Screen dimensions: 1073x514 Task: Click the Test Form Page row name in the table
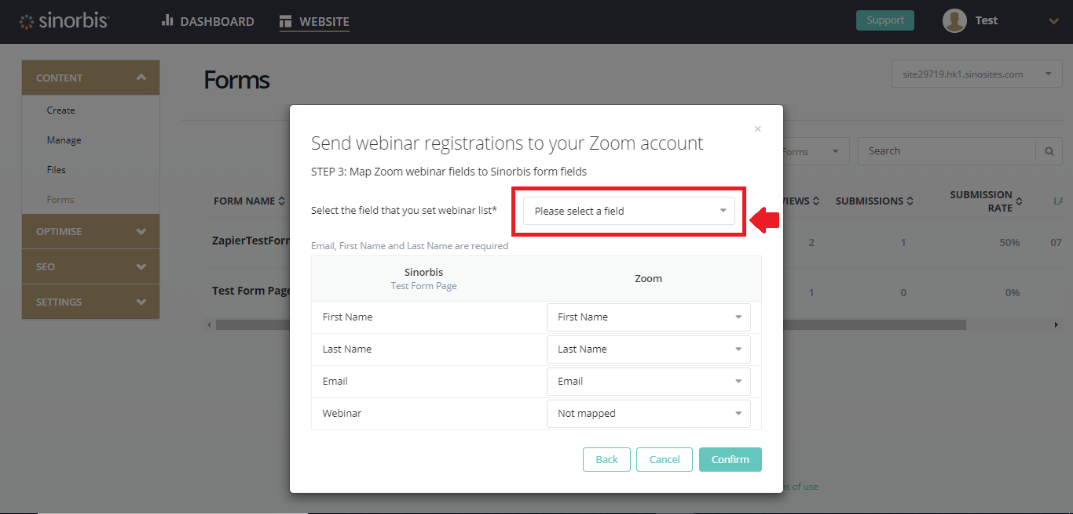tap(251, 291)
